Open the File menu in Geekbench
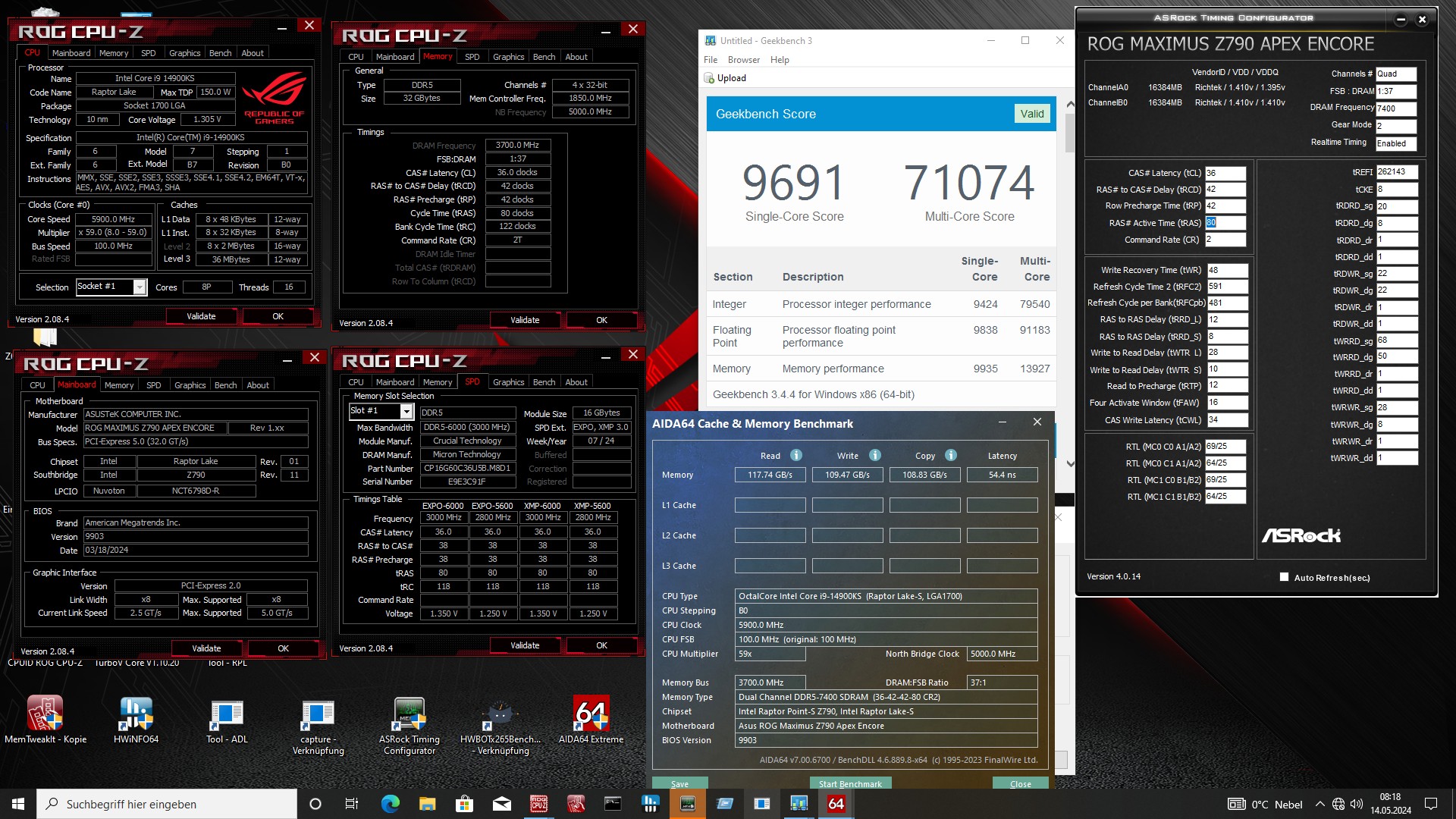The width and height of the screenshot is (1456, 819). [711, 60]
